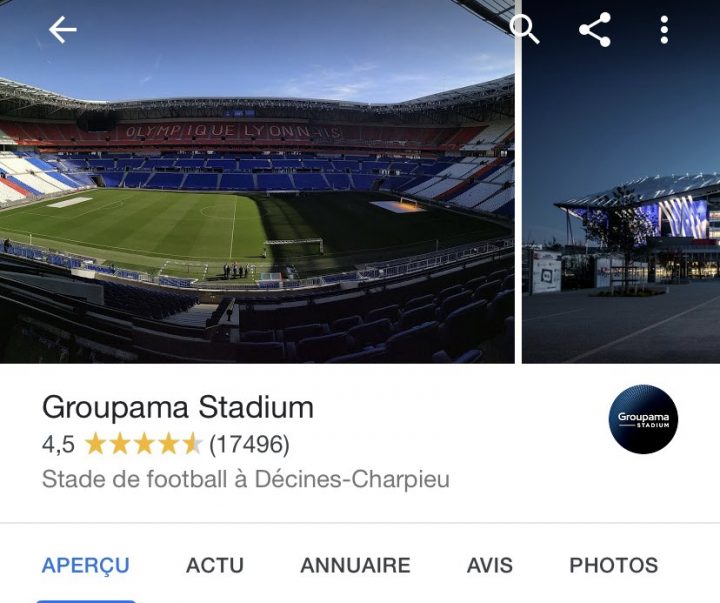Open the ANNUAIRE tab
Viewport: 720px width, 603px height.
(355, 566)
